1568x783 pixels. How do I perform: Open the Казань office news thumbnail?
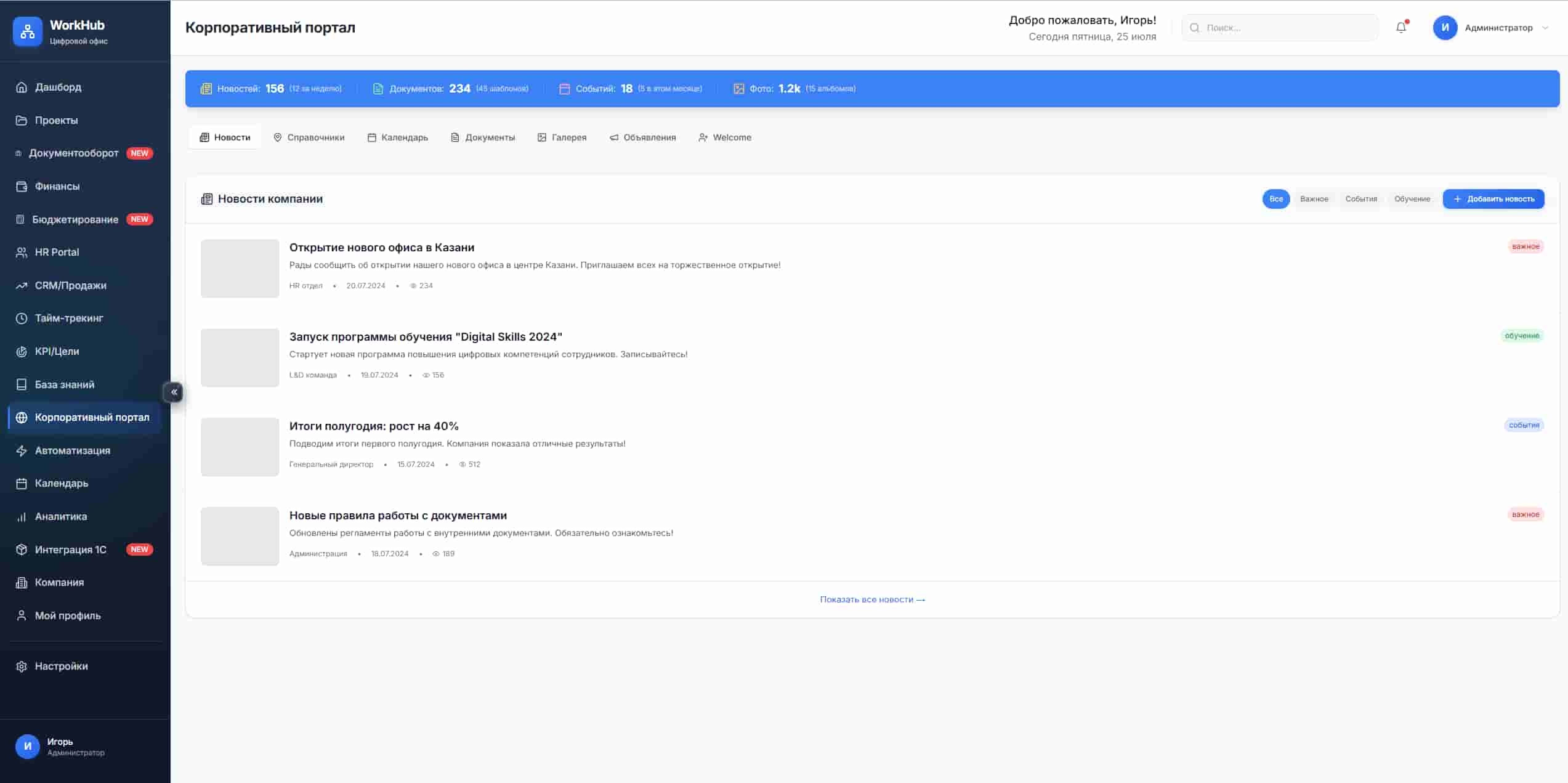pyautogui.click(x=240, y=269)
